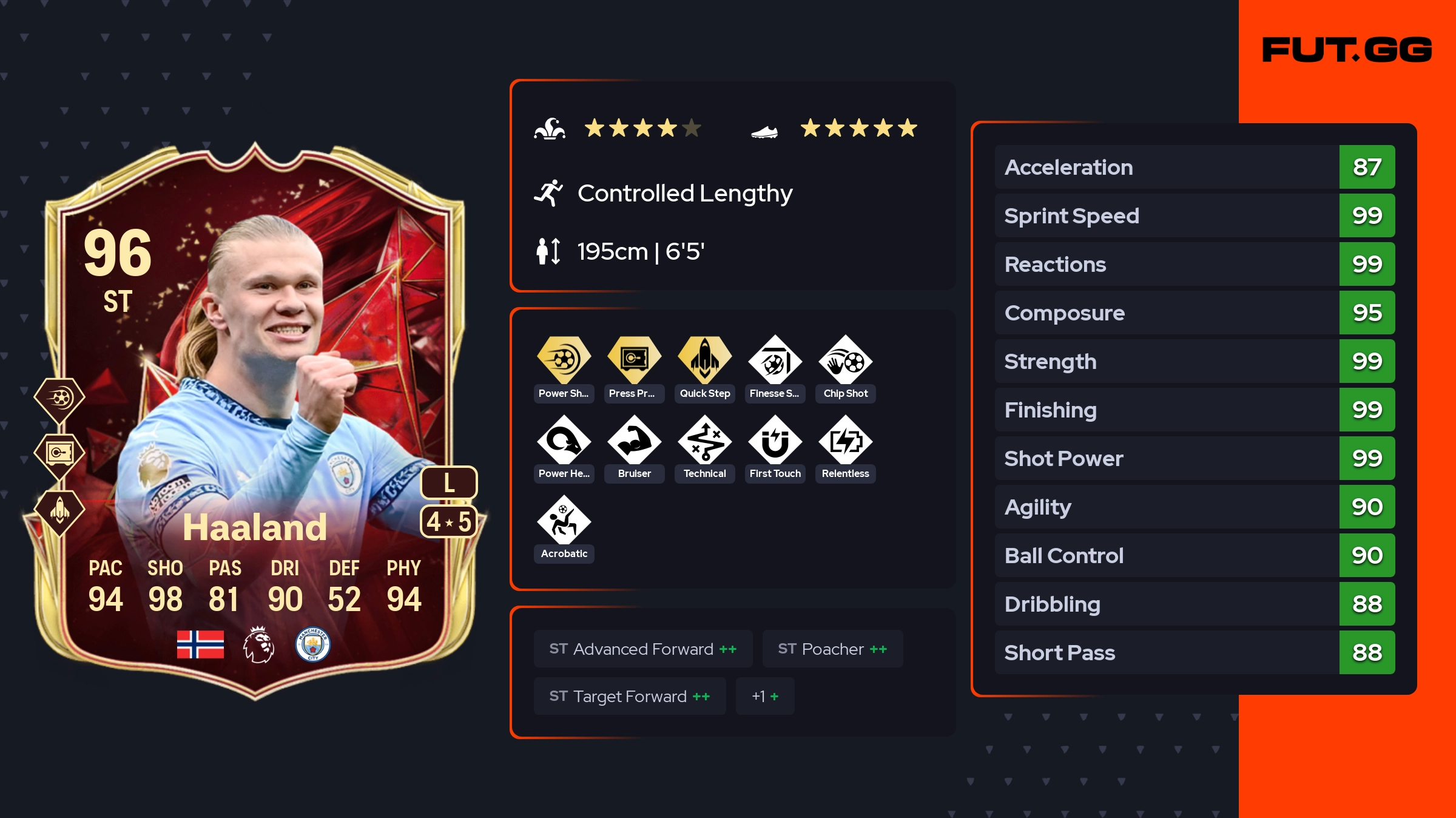1456x818 pixels.
Task: Select the ST Poacher role tag
Action: (x=832, y=649)
